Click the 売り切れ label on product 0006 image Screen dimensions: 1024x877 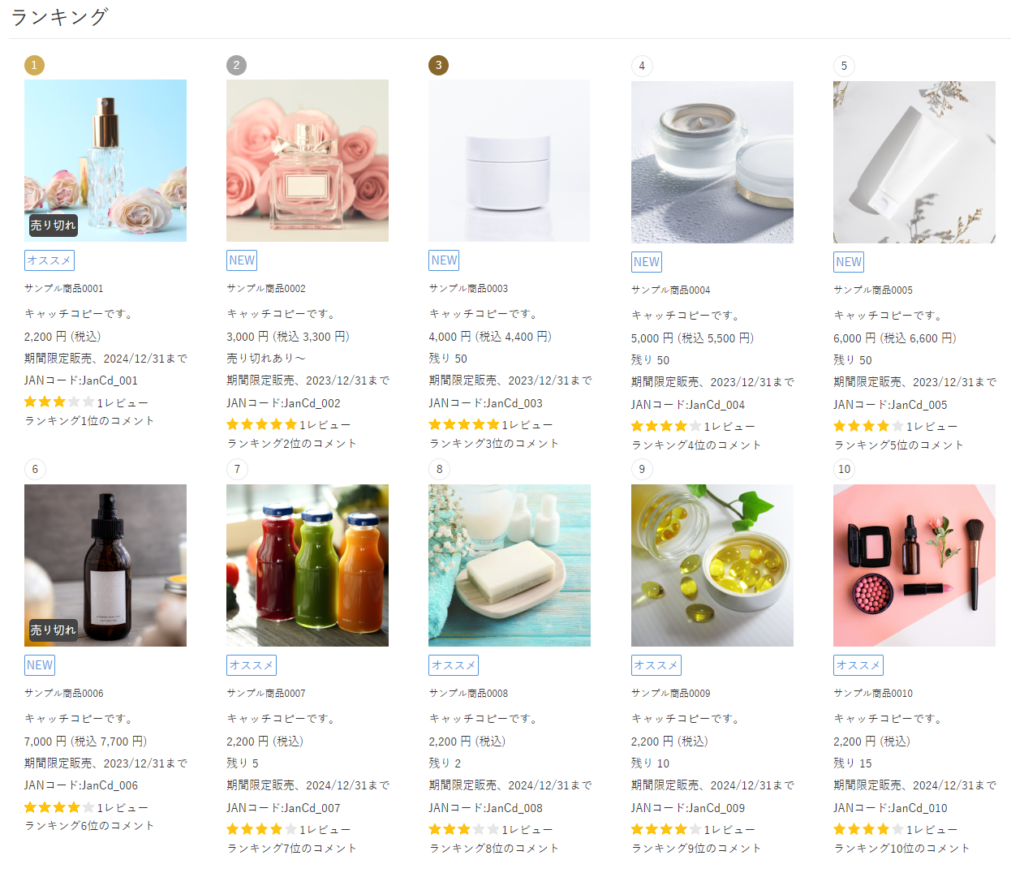[x=53, y=630]
